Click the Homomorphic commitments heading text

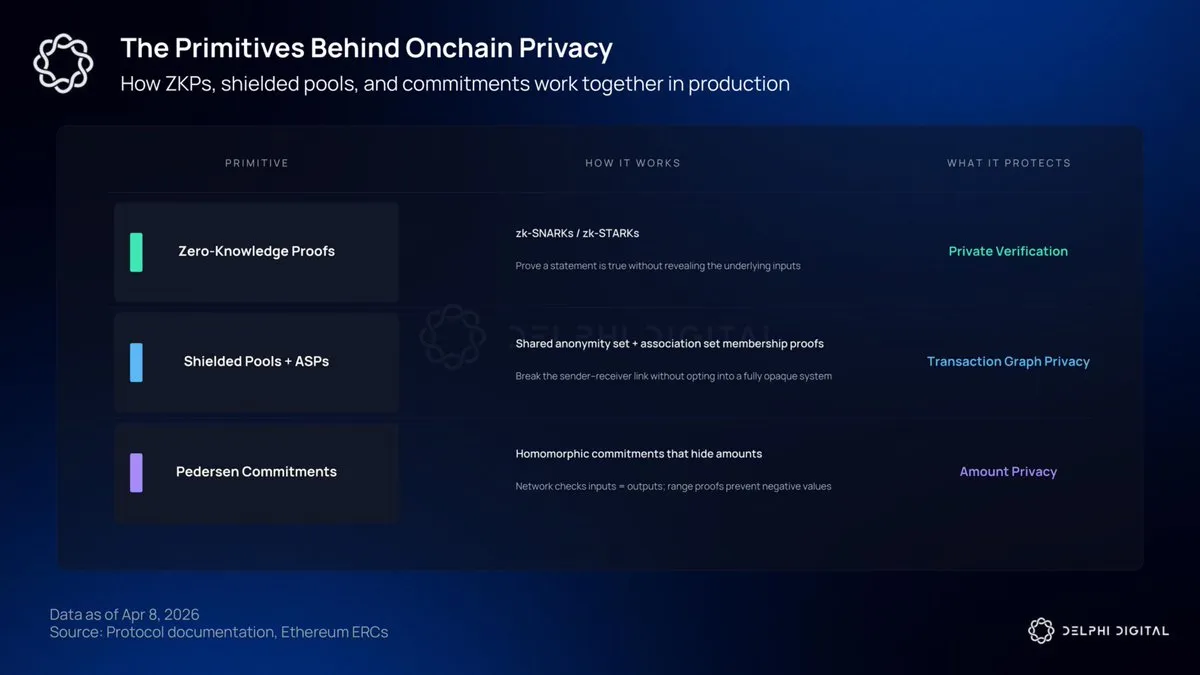(x=638, y=454)
